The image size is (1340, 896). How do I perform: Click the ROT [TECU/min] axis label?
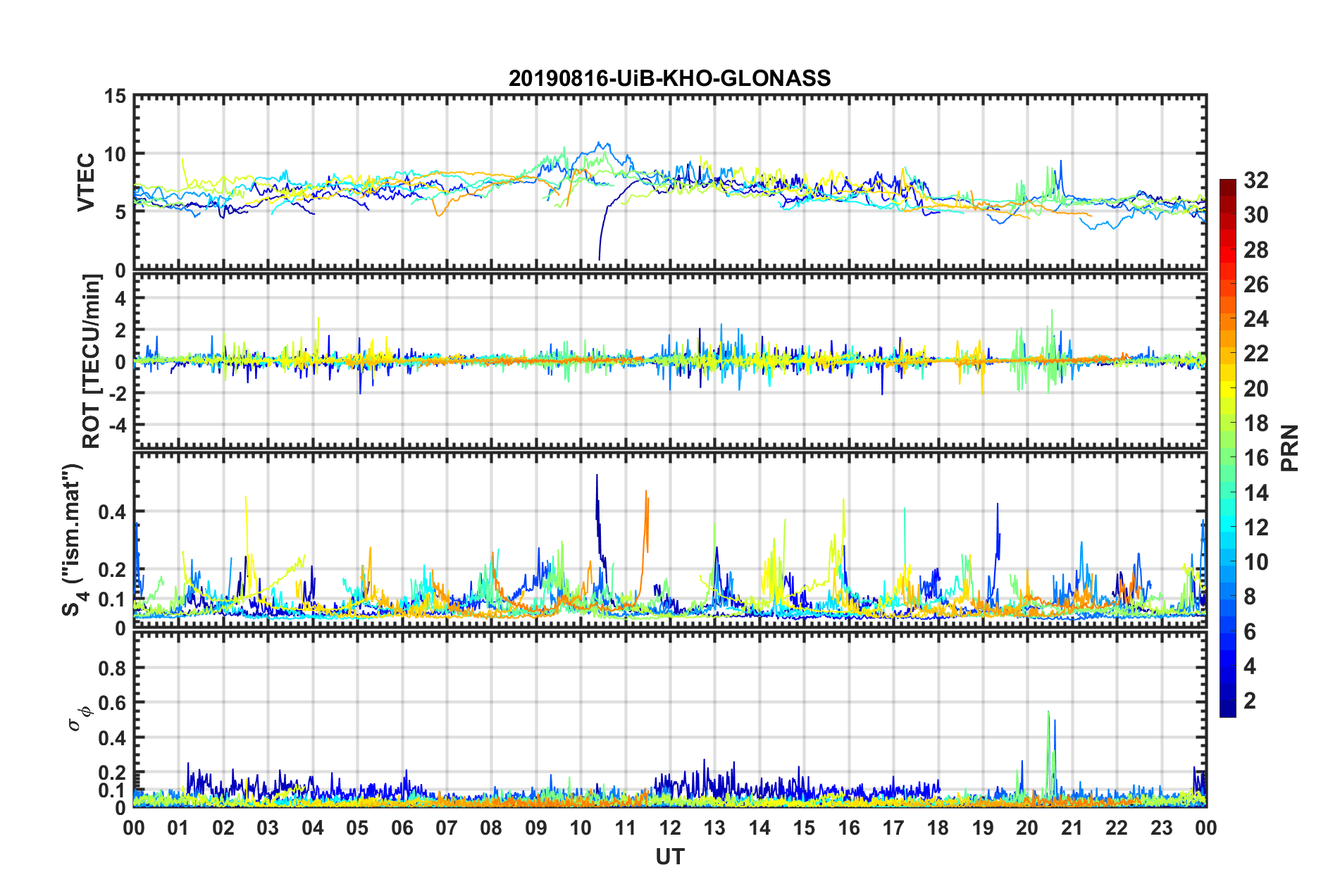point(91,361)
